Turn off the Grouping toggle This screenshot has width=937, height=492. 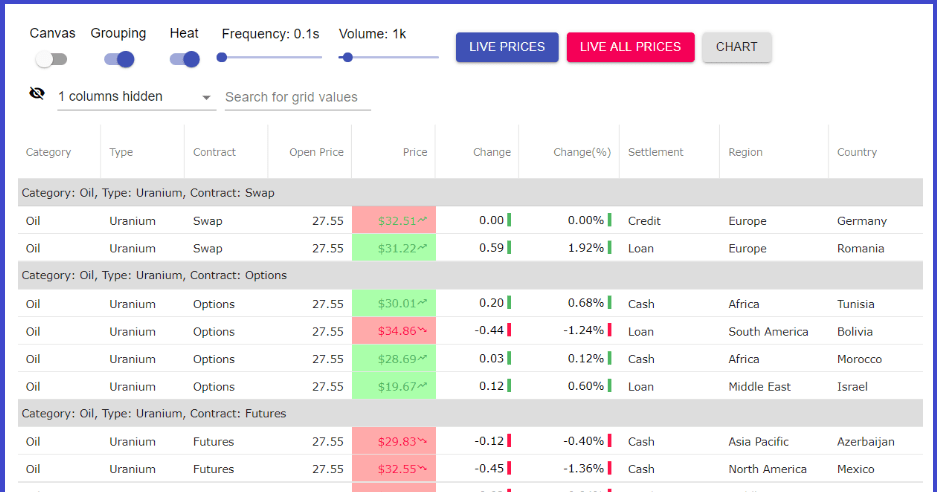tap(119, 59)
